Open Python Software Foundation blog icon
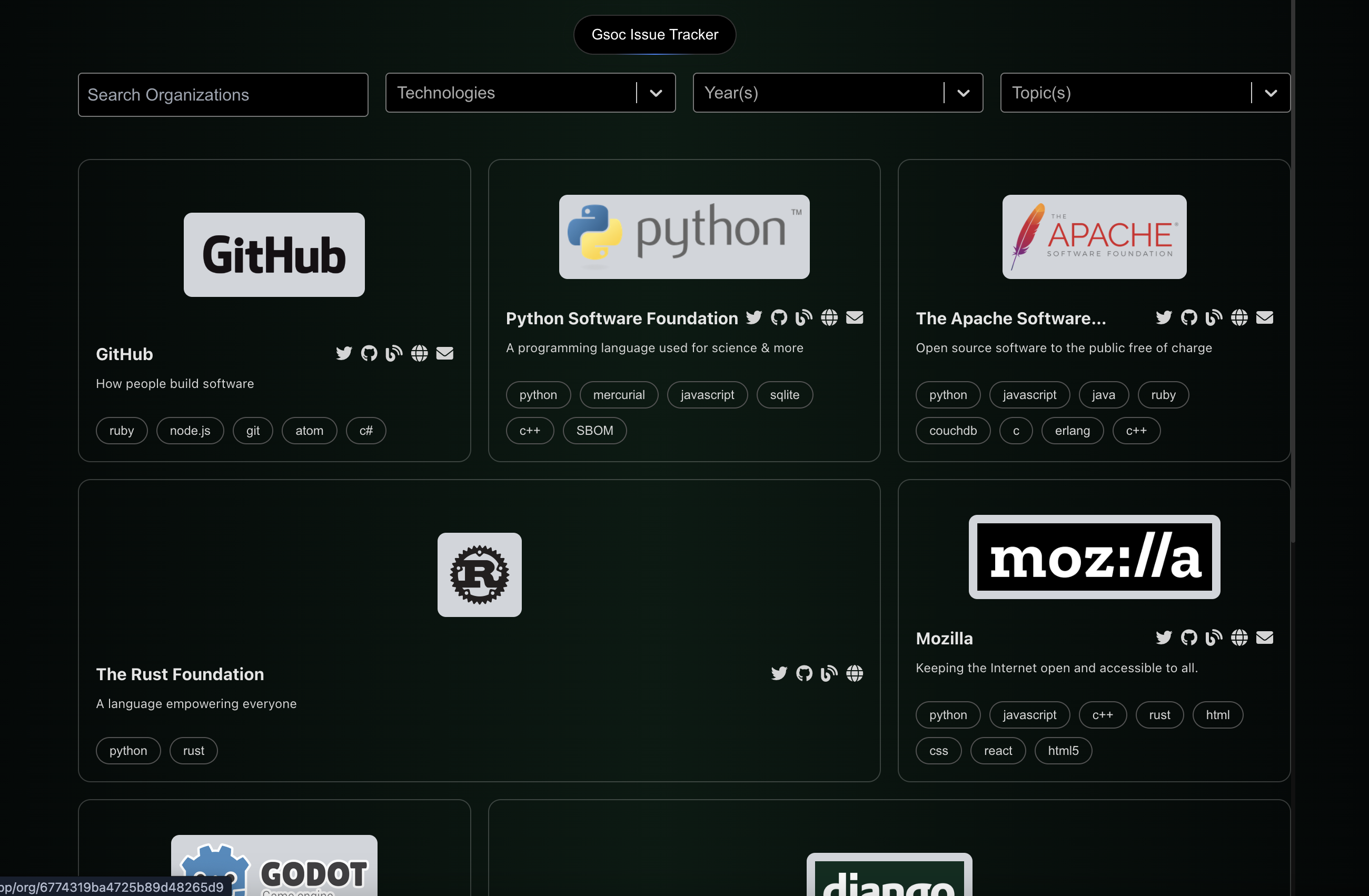Image resolution: width=1369 pixels, height=896 pixels. pos(803,317)
